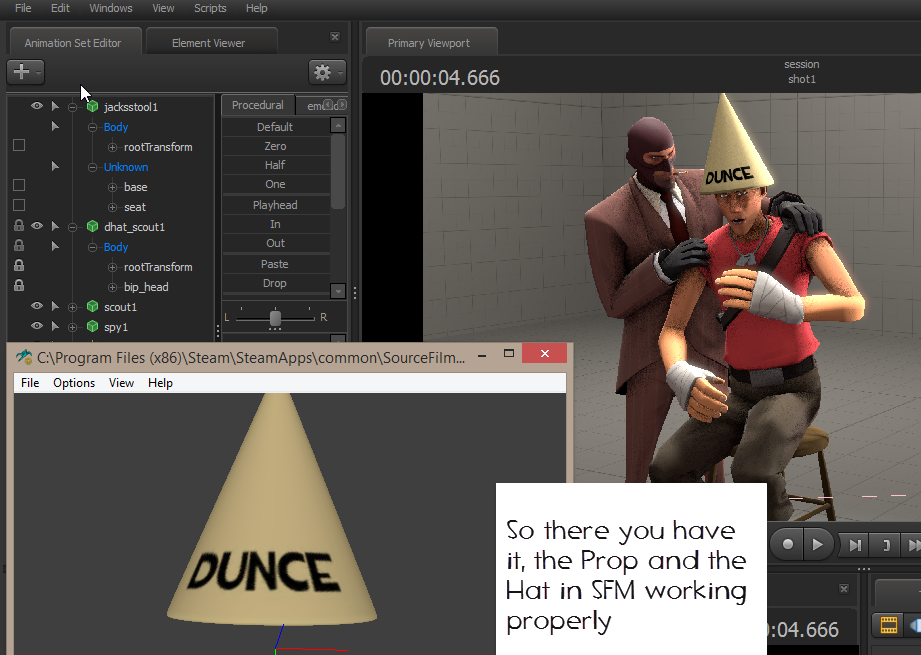Expand the spy1 tree node
921x655 pixels.
click(x=72, y=327)
